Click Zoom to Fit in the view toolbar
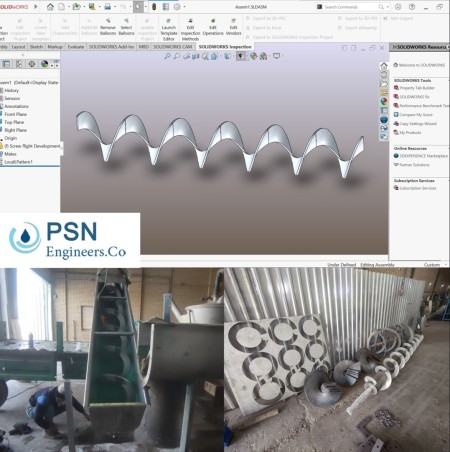 point(167,56)
